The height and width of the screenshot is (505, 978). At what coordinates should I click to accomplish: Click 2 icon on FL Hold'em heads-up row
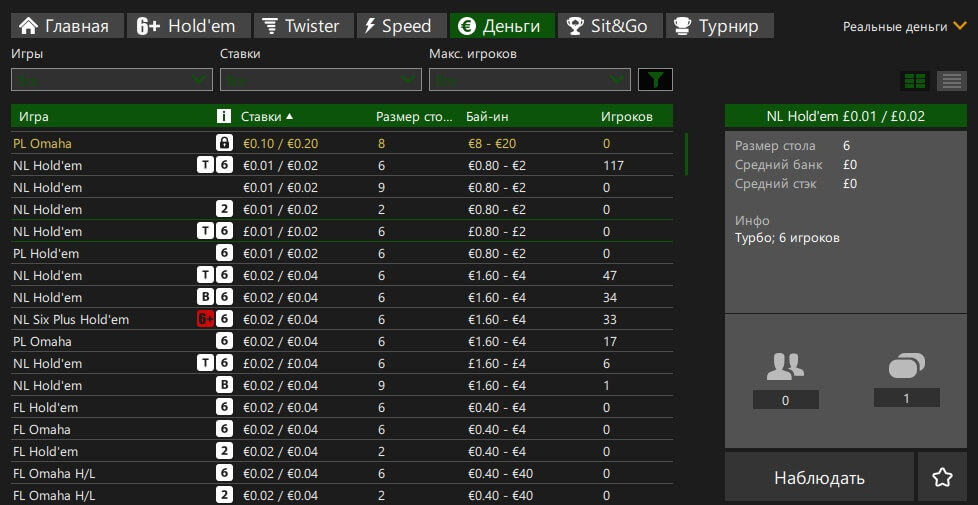tap(224, 451)
